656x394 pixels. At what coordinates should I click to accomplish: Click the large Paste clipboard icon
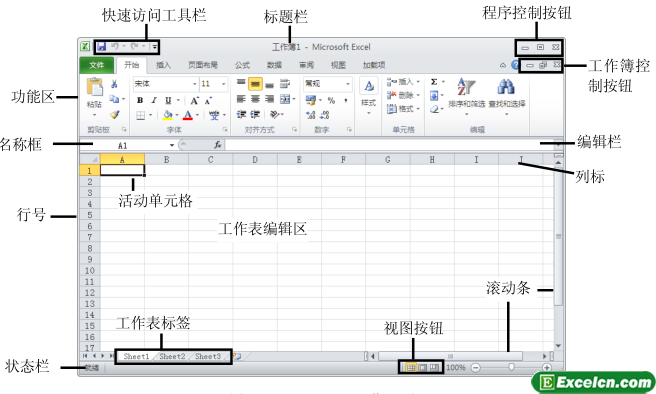(x=95, y=87)
